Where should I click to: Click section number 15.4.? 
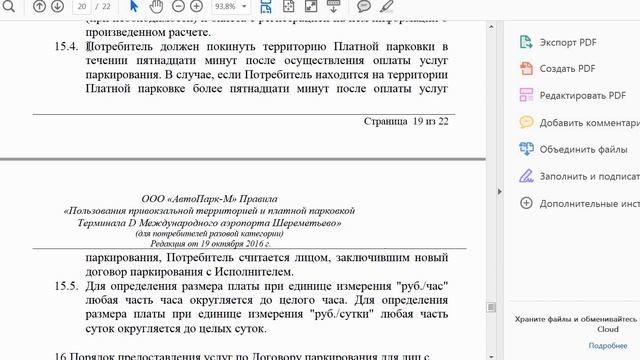(67, 47)
